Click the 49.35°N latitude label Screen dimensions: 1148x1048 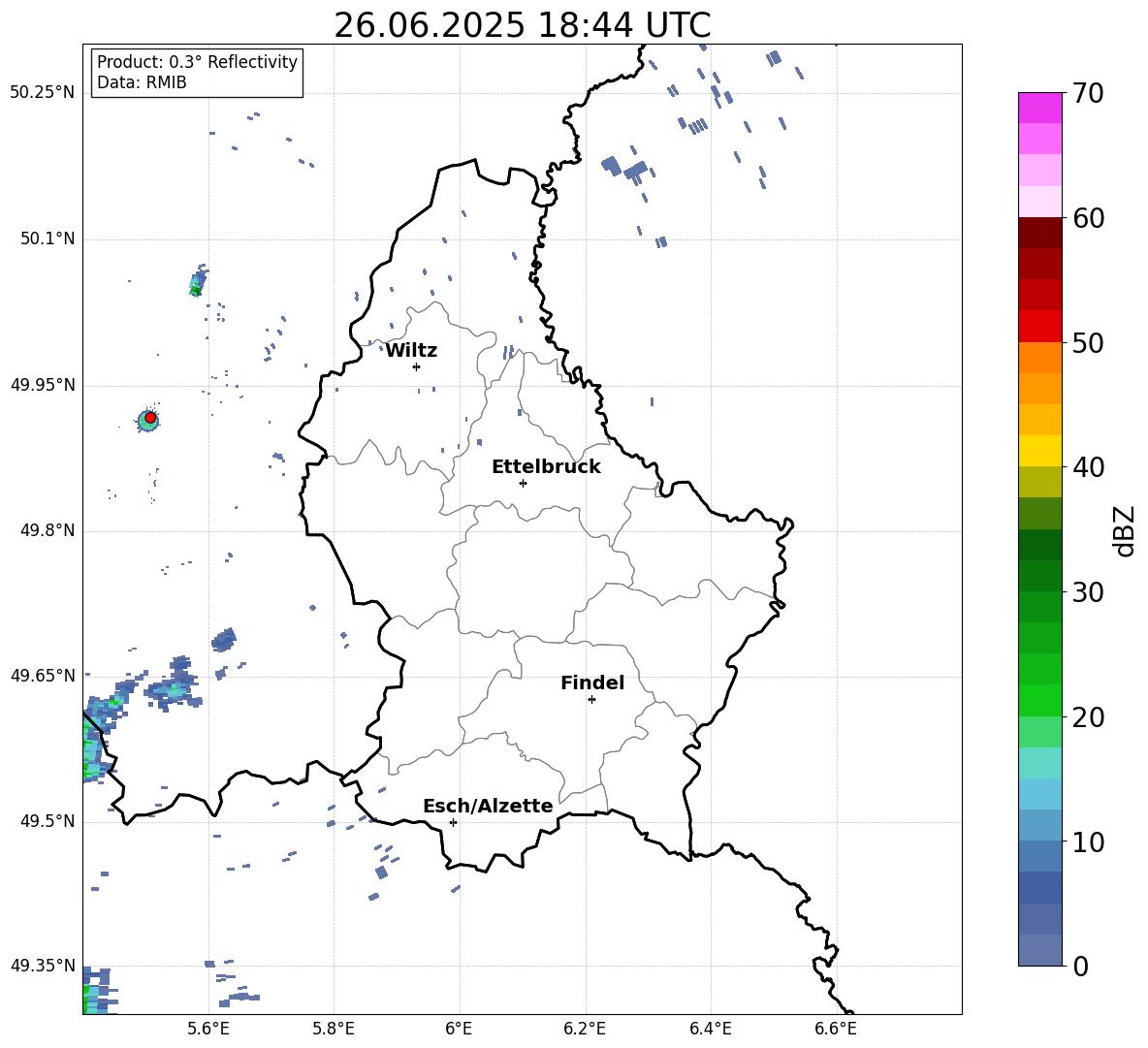point(43,966)
